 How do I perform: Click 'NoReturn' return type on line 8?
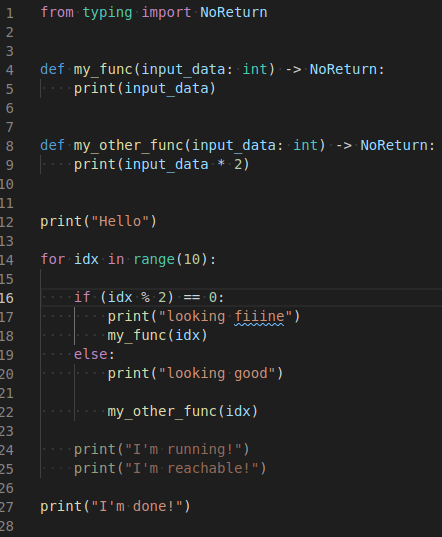coord(394,146)
